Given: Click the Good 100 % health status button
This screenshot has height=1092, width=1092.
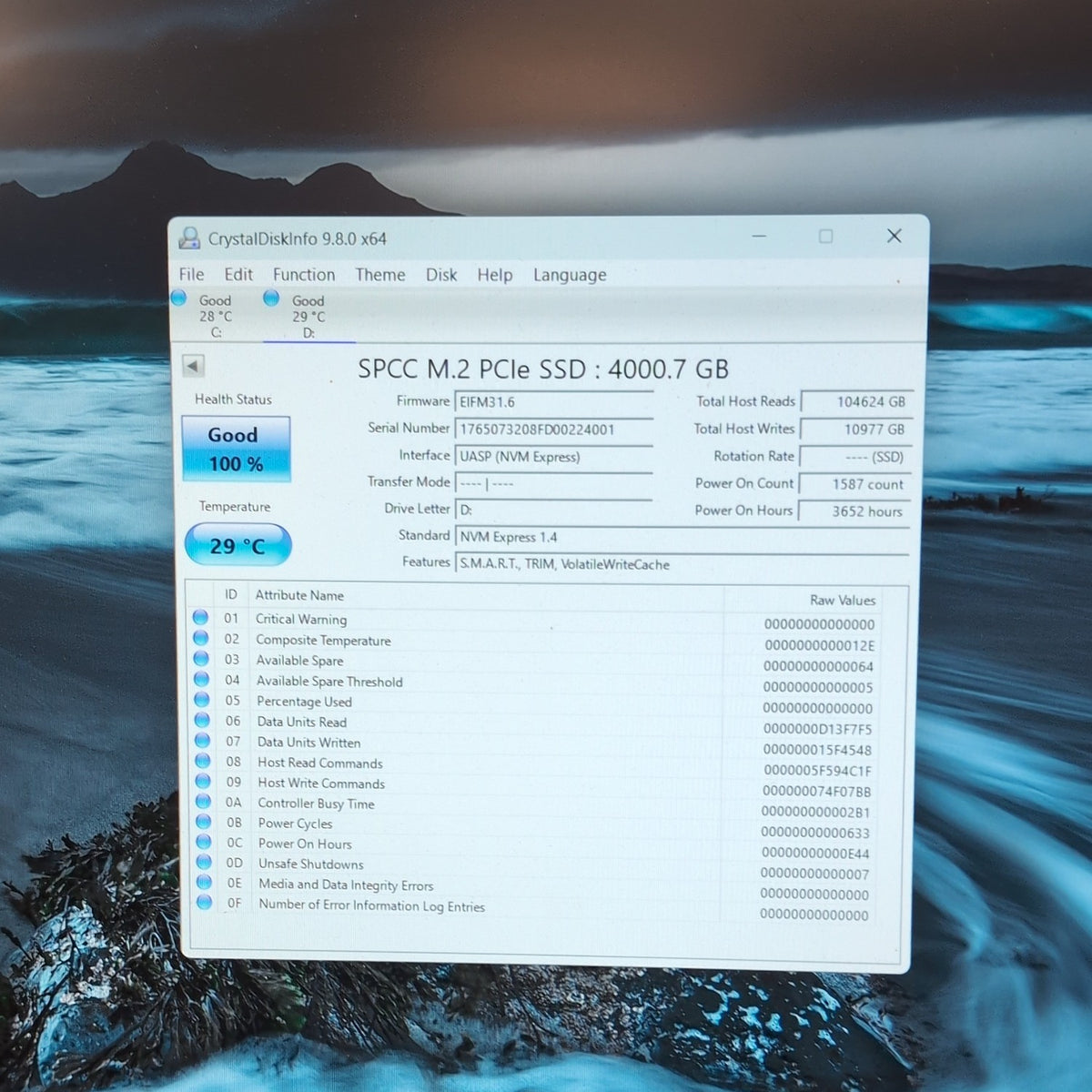Looking at the screenshot, I should pos(236,449).
